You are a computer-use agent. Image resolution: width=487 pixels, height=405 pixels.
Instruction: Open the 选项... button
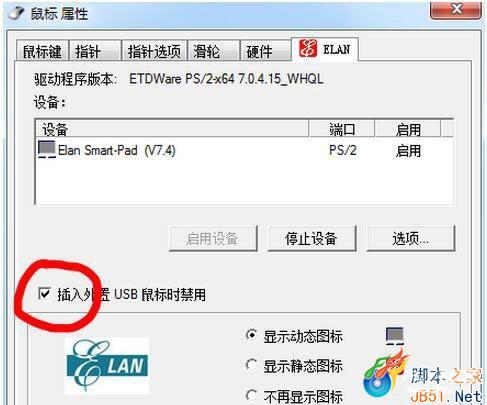(411, 238)
